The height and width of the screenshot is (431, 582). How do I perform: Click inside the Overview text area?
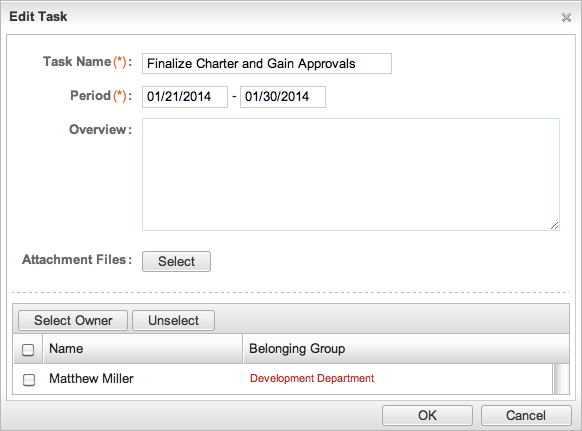click(351, 174)
